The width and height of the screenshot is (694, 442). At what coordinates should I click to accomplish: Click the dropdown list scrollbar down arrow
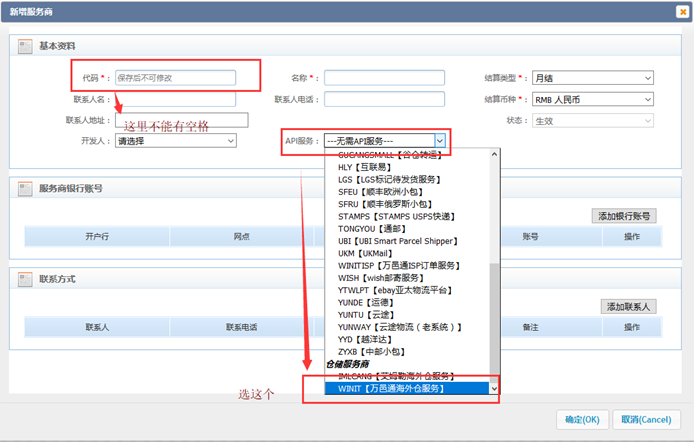[493, 388]
